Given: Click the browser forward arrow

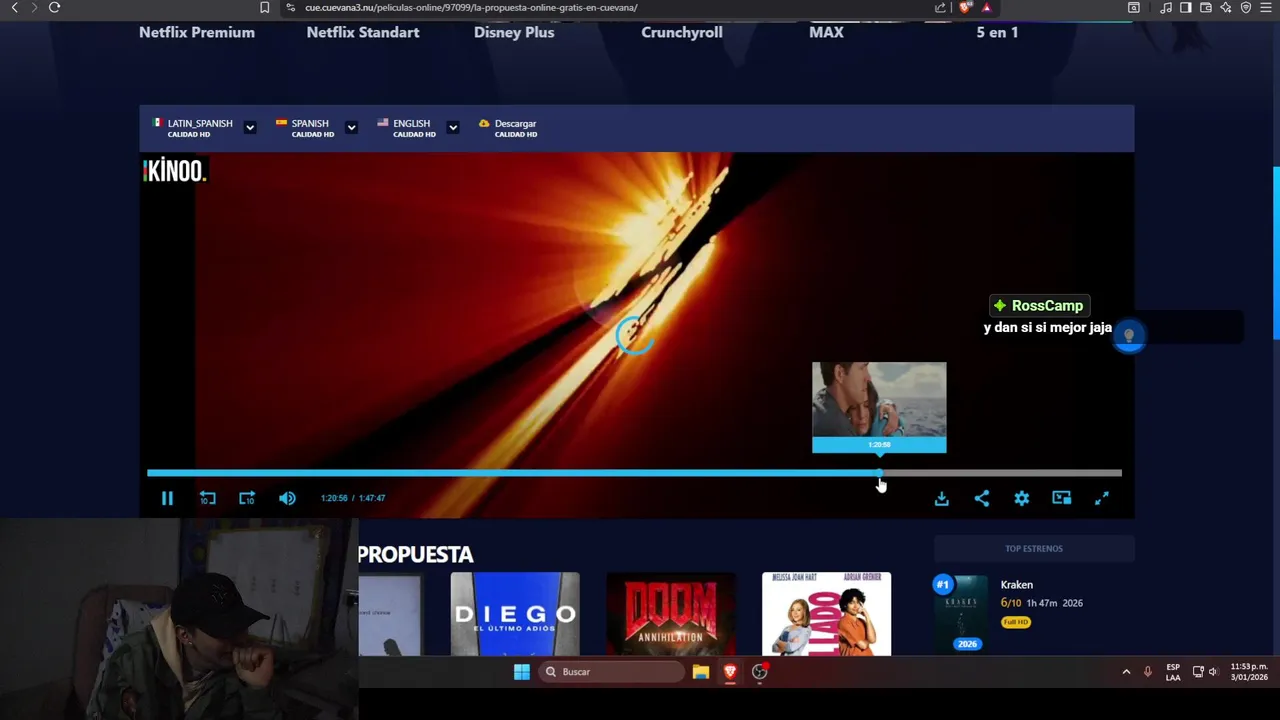Looking at the screenshot, I should (34, 8).
